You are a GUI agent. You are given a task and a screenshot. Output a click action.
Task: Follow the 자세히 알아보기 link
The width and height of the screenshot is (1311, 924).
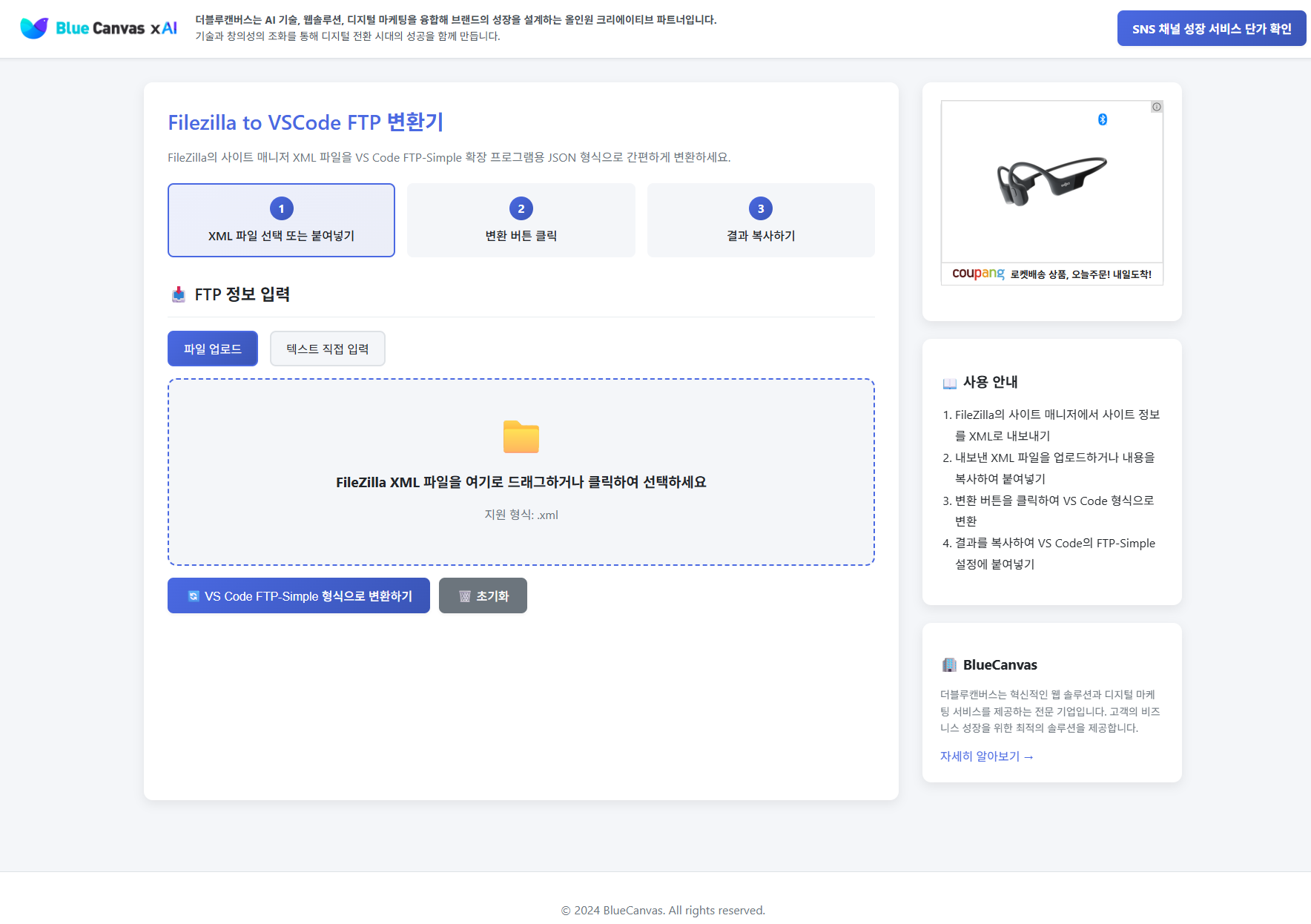[986, 756]
